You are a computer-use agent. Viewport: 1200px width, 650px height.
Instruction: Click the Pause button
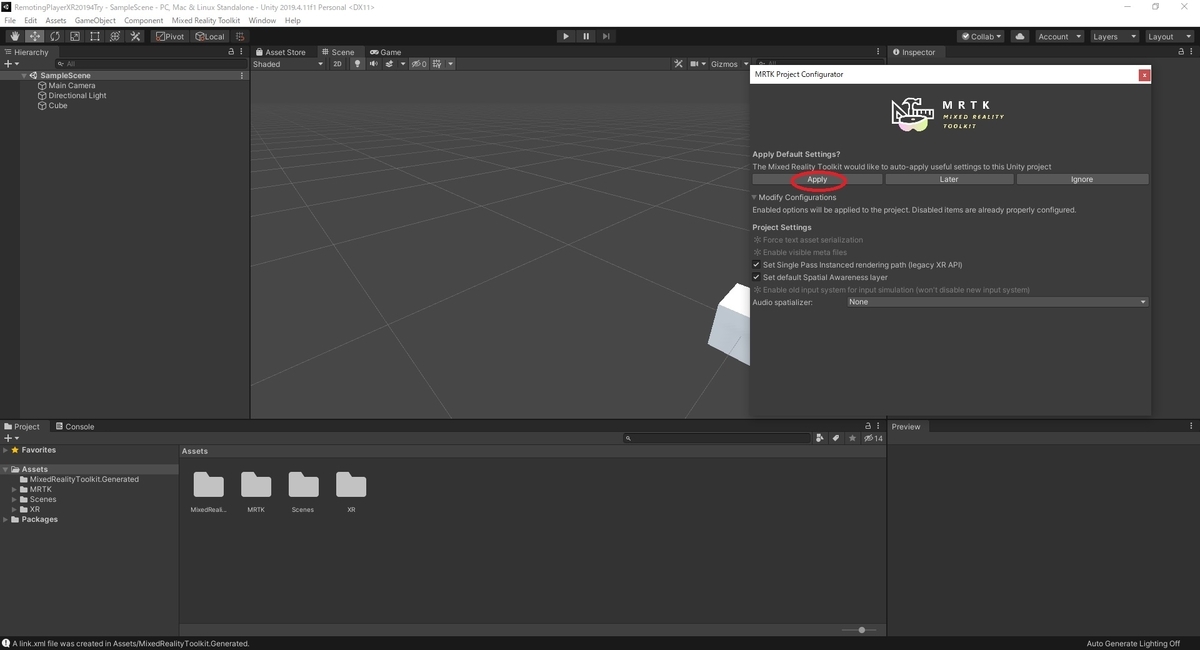(x=586, y=37)
